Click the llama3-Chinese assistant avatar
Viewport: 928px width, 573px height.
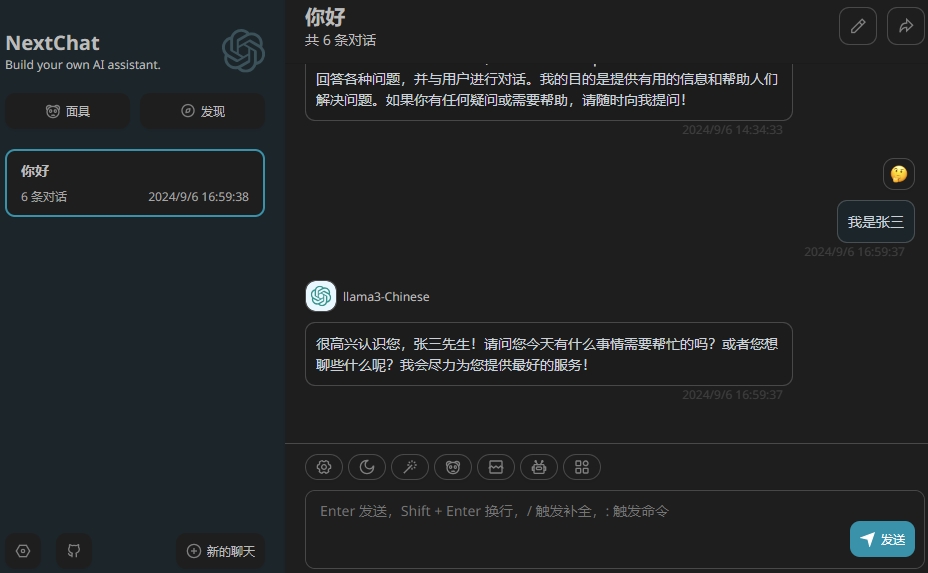point(321,296)
